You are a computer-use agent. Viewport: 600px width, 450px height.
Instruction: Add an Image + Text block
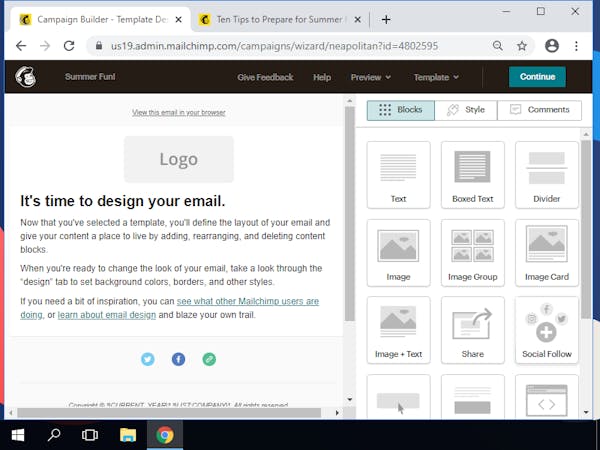pos(398,330)
